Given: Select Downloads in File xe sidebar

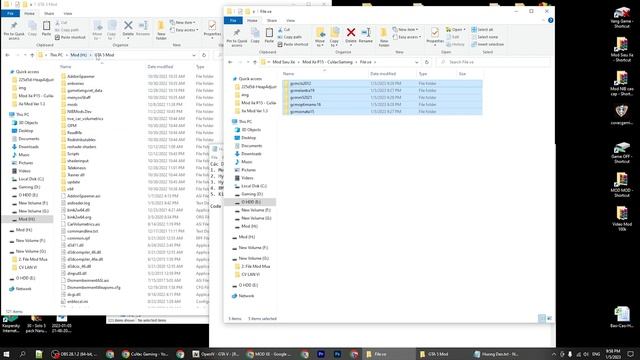Looking at the screenshot, I should click(x=251, y=154).
